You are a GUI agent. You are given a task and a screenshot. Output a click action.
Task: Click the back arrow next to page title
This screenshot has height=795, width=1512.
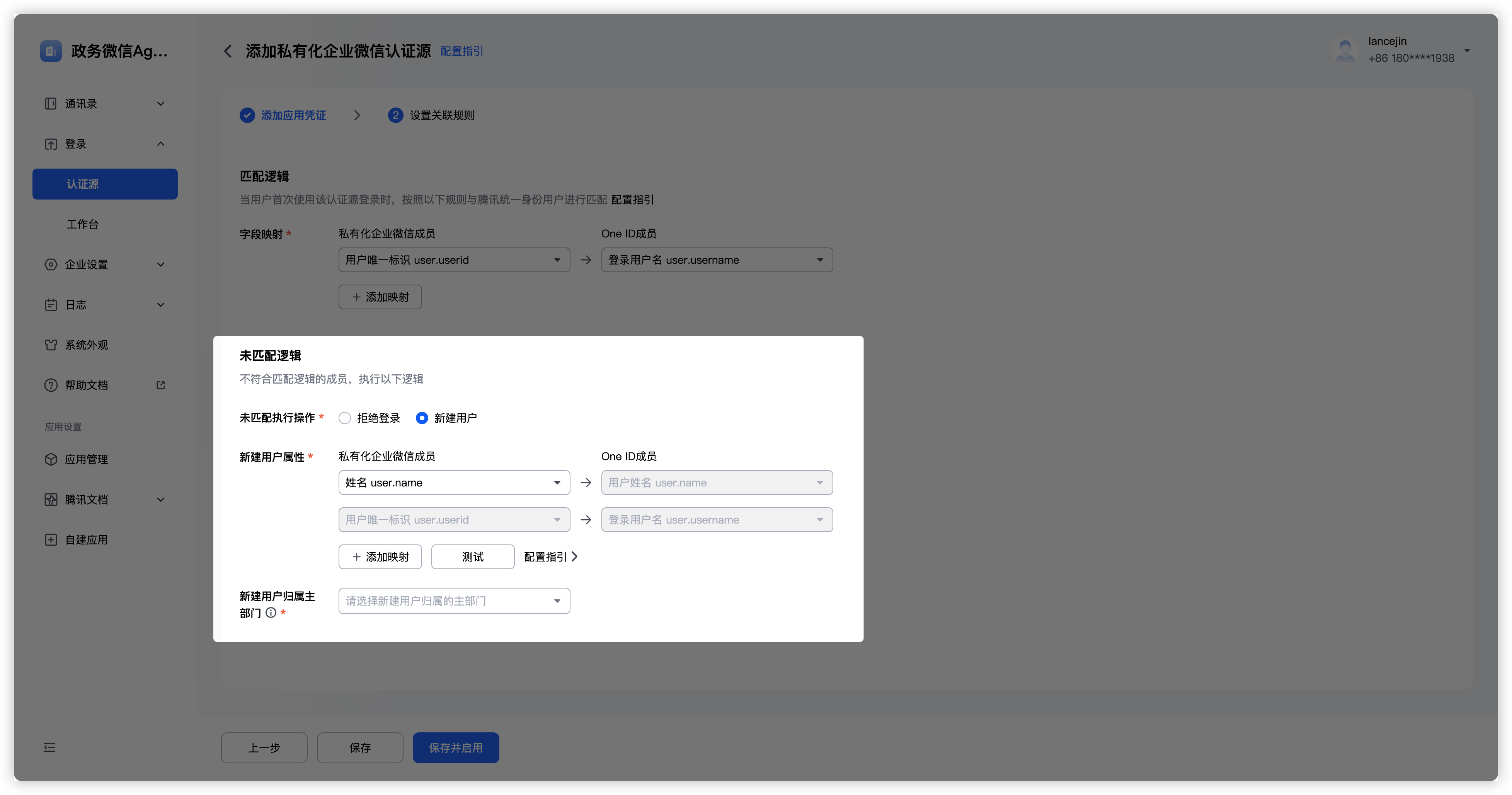point(228,52)
